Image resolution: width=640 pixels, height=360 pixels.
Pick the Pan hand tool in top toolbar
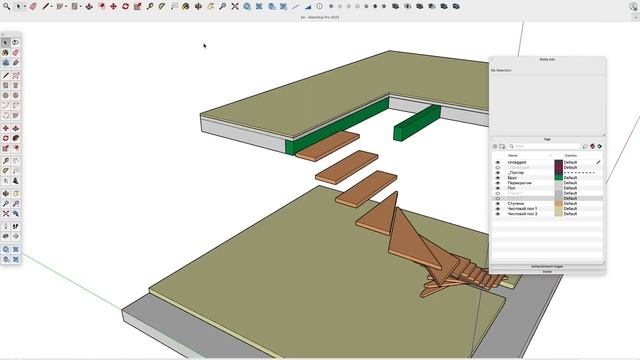coord(210,7)
